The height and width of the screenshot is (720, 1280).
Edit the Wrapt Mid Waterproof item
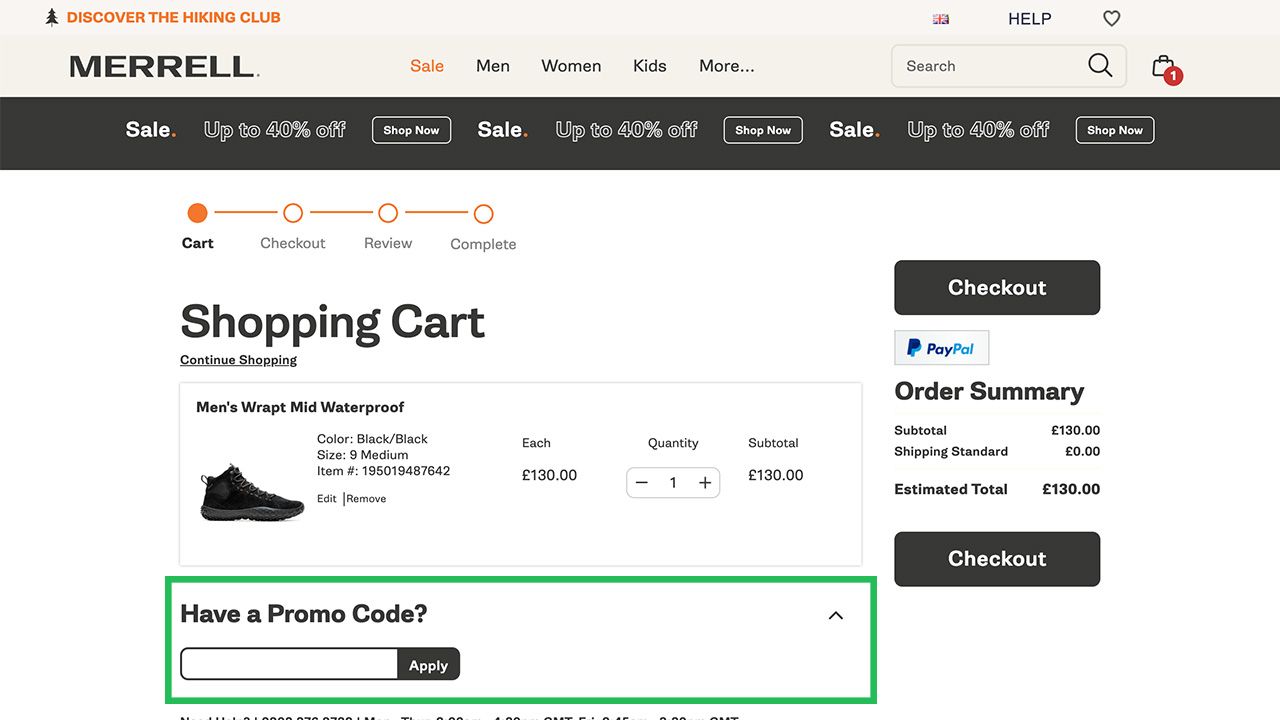click(x=327, y=499)
